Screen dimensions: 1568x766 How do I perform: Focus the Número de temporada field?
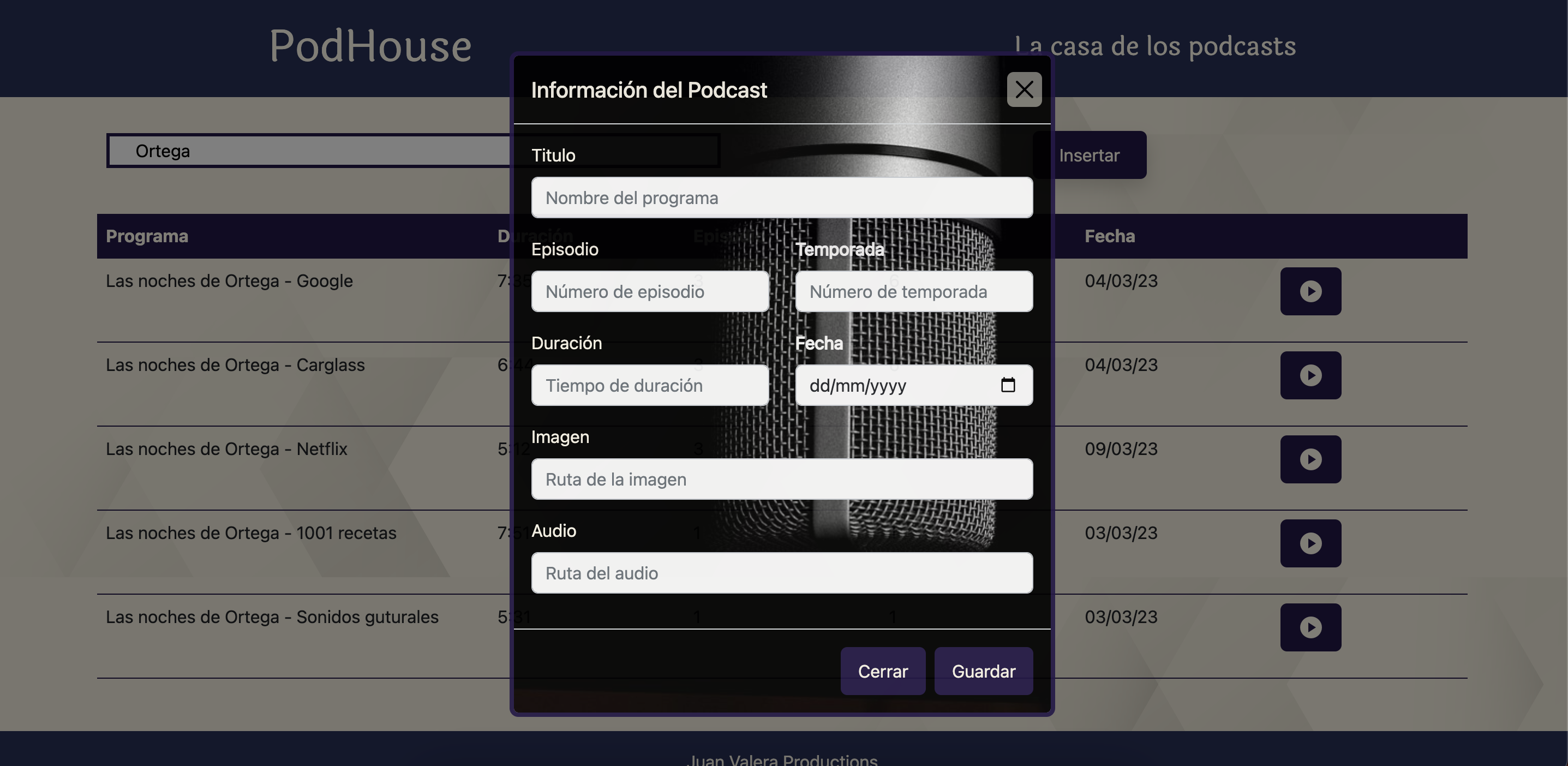coord(914,292)
